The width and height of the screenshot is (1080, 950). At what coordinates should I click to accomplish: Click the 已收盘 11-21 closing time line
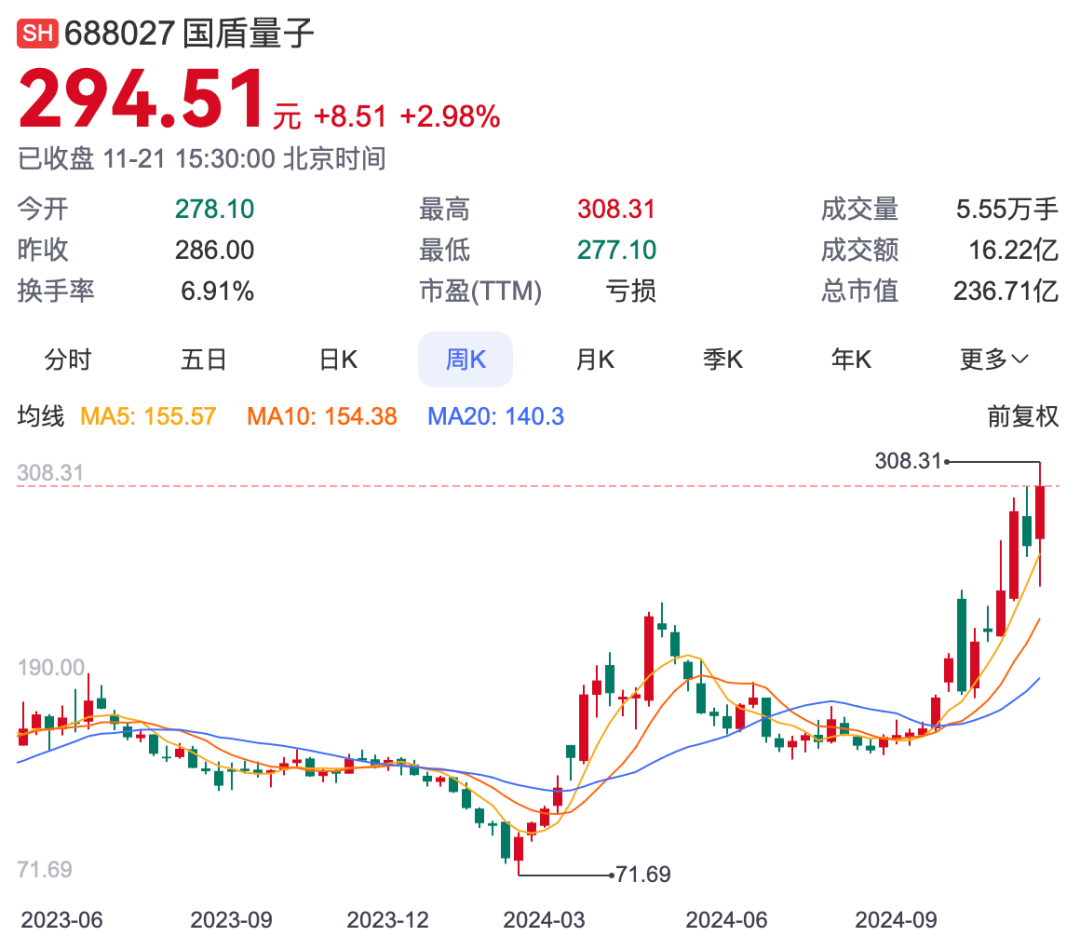click(201, 158)
